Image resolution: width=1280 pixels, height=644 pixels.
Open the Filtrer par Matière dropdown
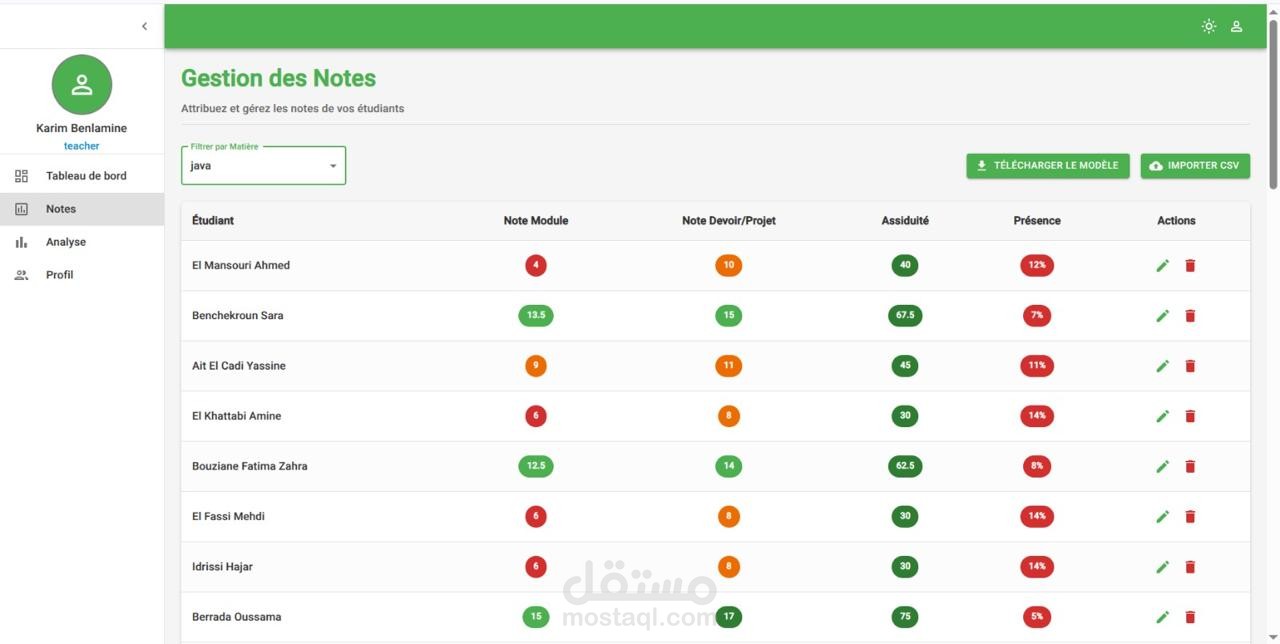(x=263, y=166)
